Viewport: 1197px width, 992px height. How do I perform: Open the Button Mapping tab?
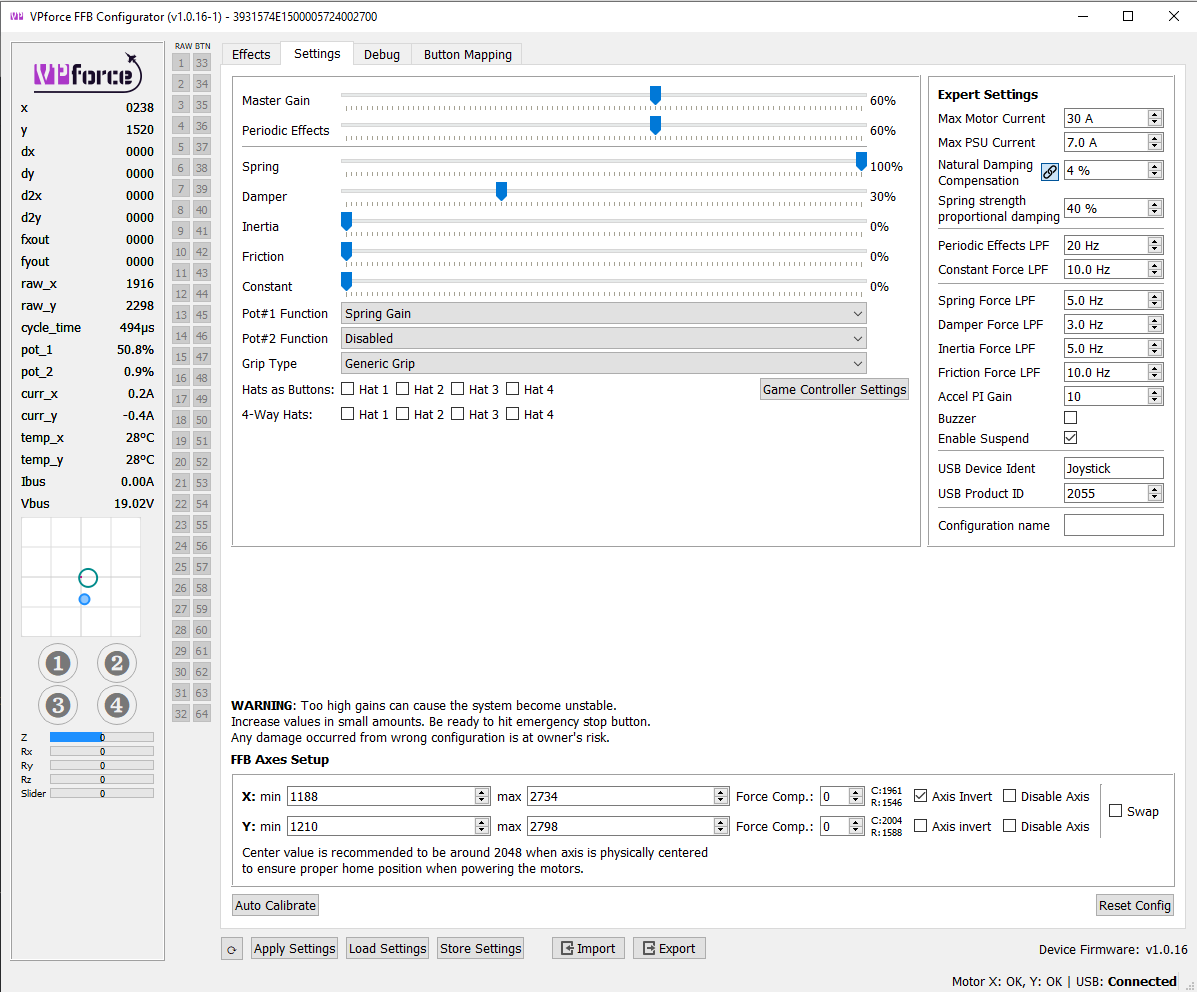[467, 54]
